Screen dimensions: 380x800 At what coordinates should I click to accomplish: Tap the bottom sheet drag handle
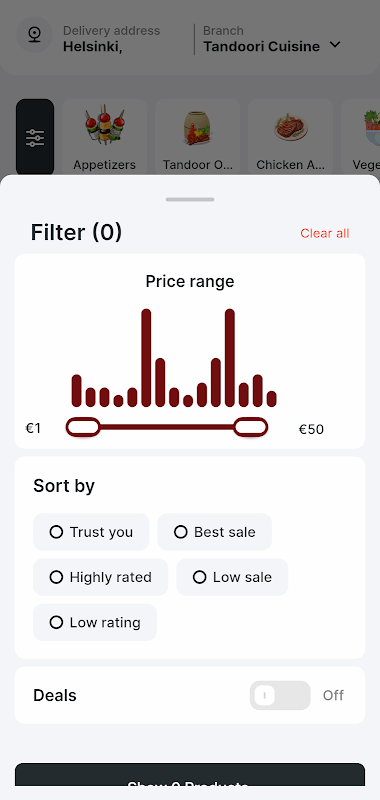tap(190, 199)
